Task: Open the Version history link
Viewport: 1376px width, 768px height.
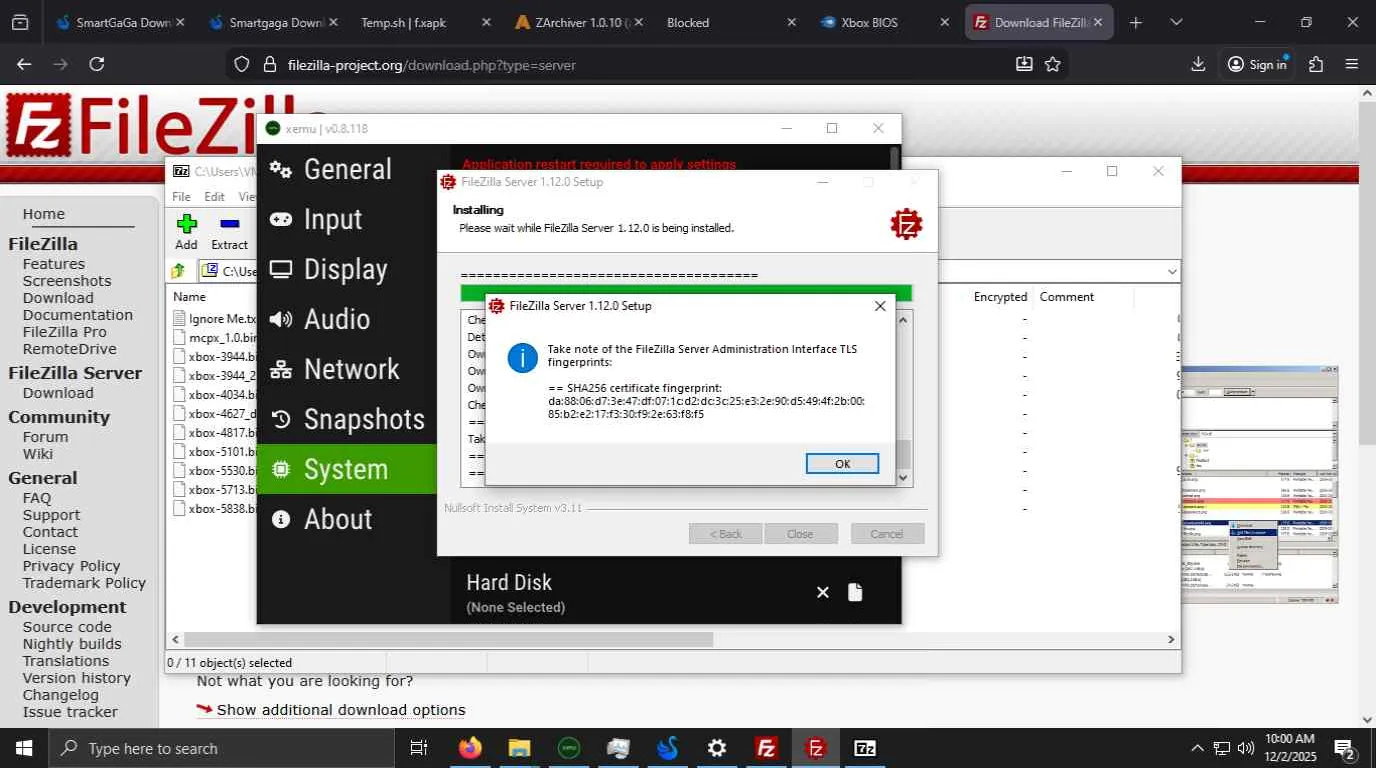Action: pos(77,678)
